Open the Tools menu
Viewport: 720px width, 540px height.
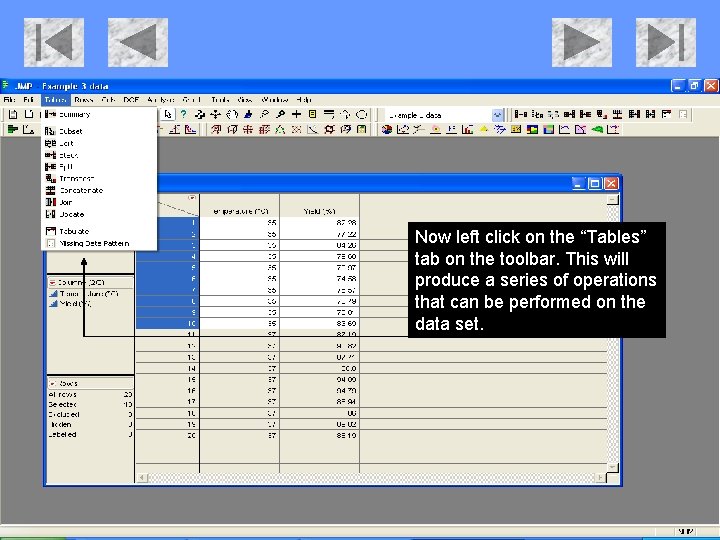220,100
